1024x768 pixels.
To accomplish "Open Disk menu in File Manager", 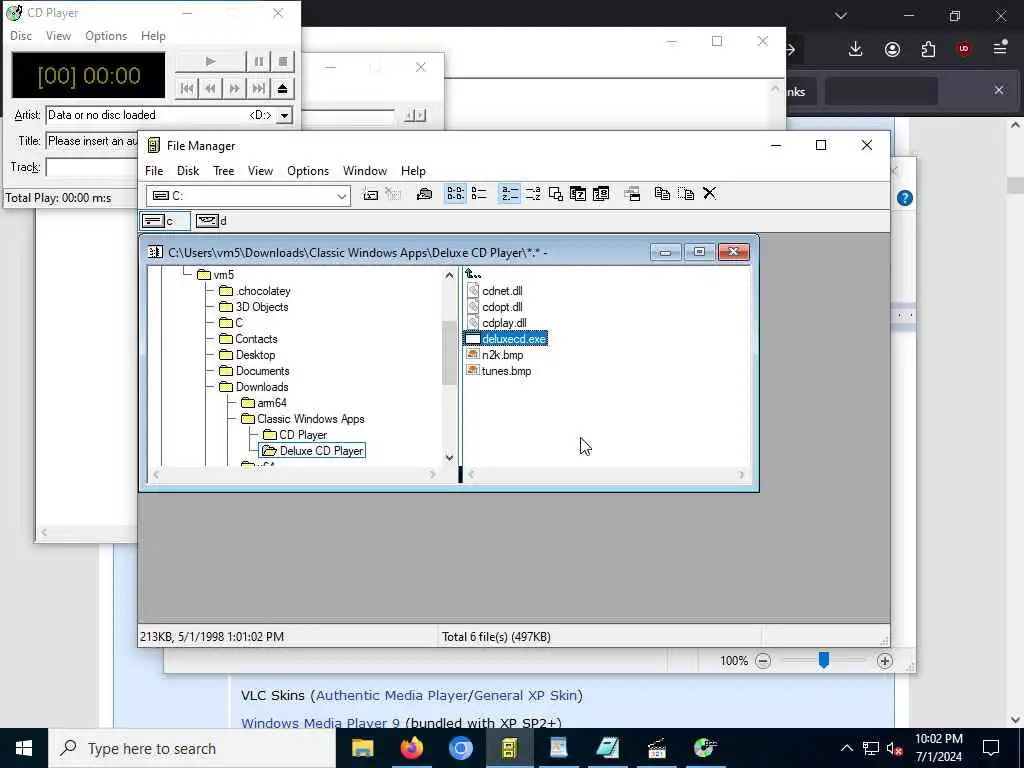I will [x=188, y=171].
